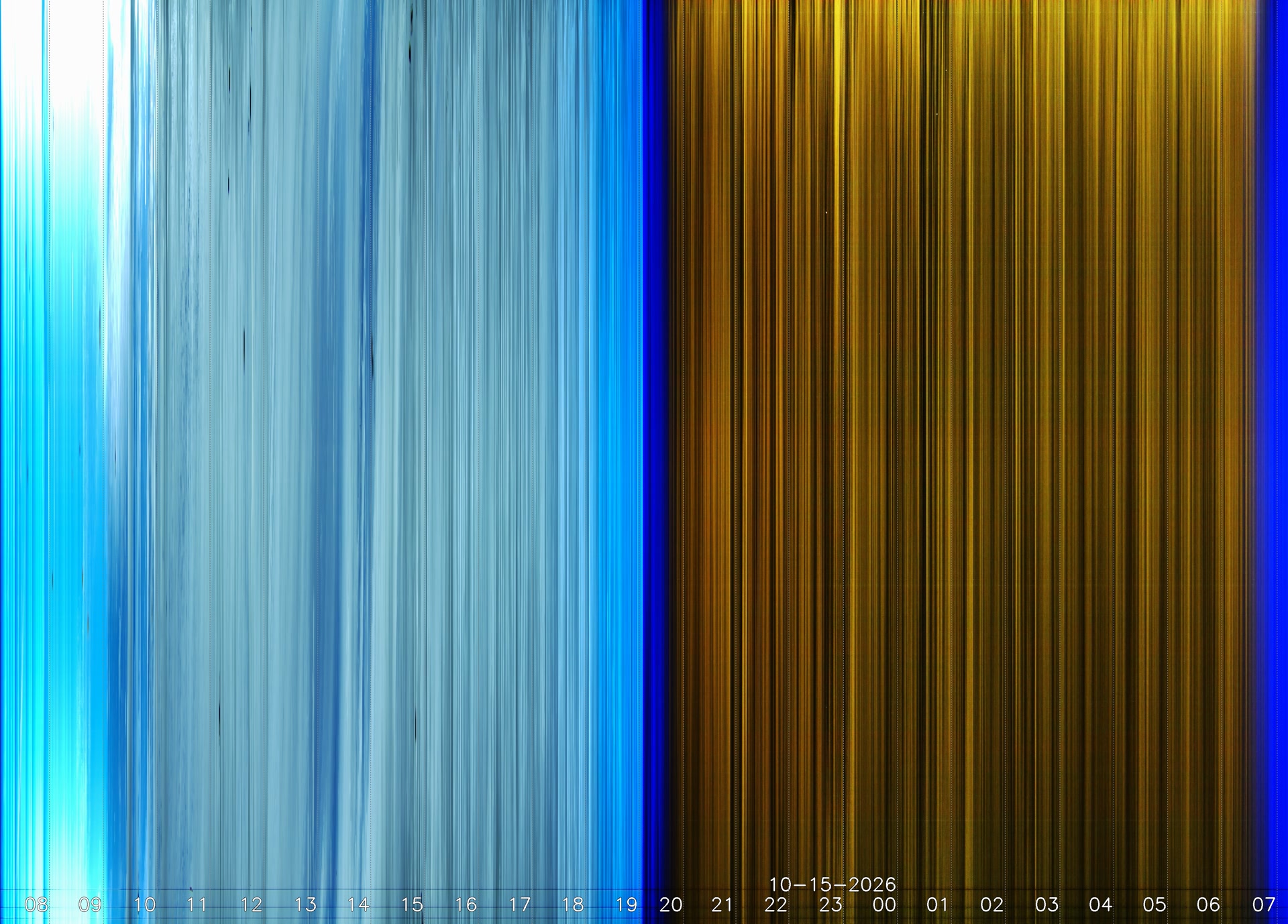Select the 10 hour marker
Viewport: 1288px width, 924px height.
[x=144, y=905]
